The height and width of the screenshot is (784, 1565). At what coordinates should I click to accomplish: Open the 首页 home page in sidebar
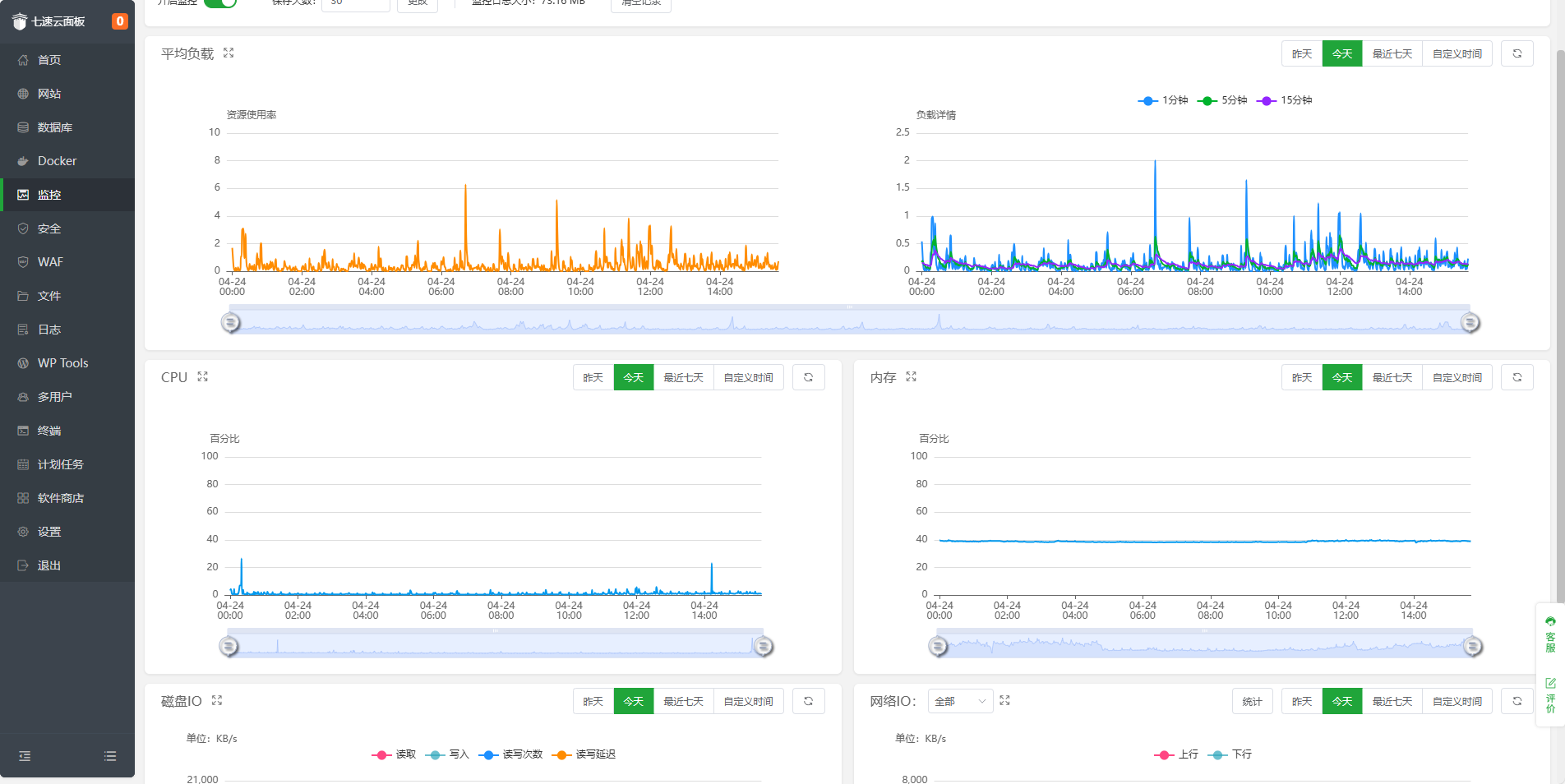(67, 60)
